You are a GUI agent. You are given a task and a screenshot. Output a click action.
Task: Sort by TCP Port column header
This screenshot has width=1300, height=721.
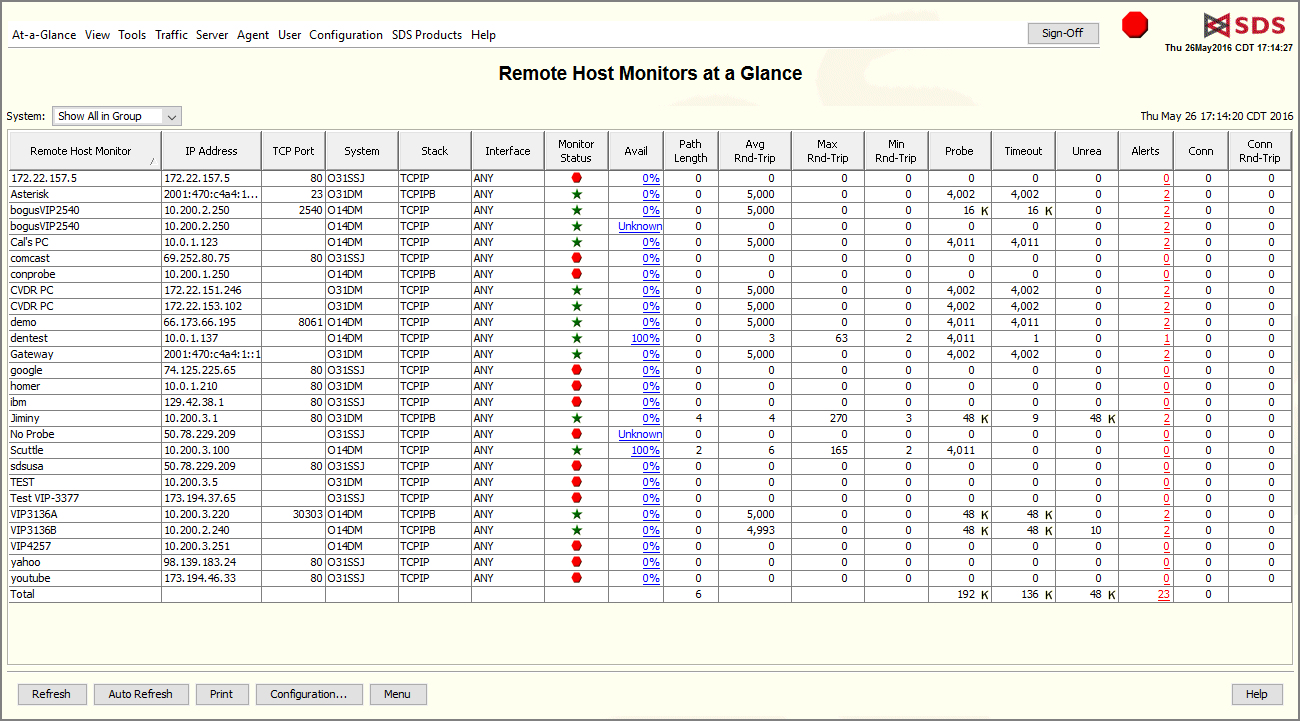[x=293, y=151]
